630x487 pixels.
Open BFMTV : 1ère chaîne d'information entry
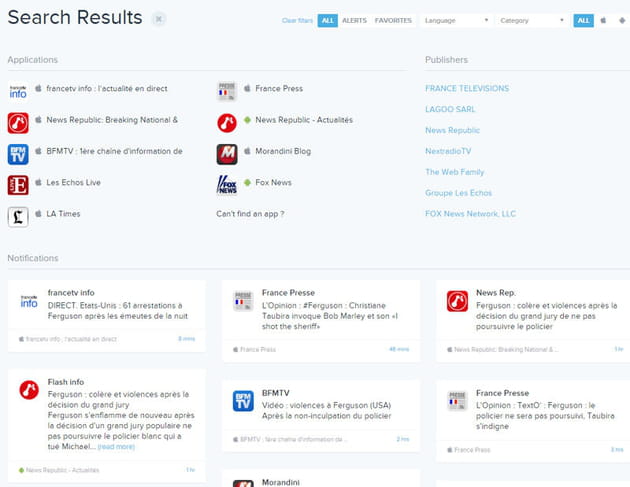click(x=115, y=151)
